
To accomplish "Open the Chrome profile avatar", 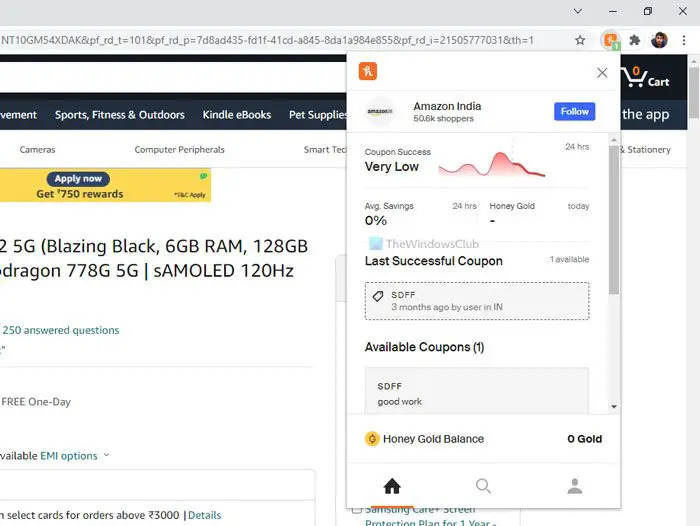I will [659, 40].
